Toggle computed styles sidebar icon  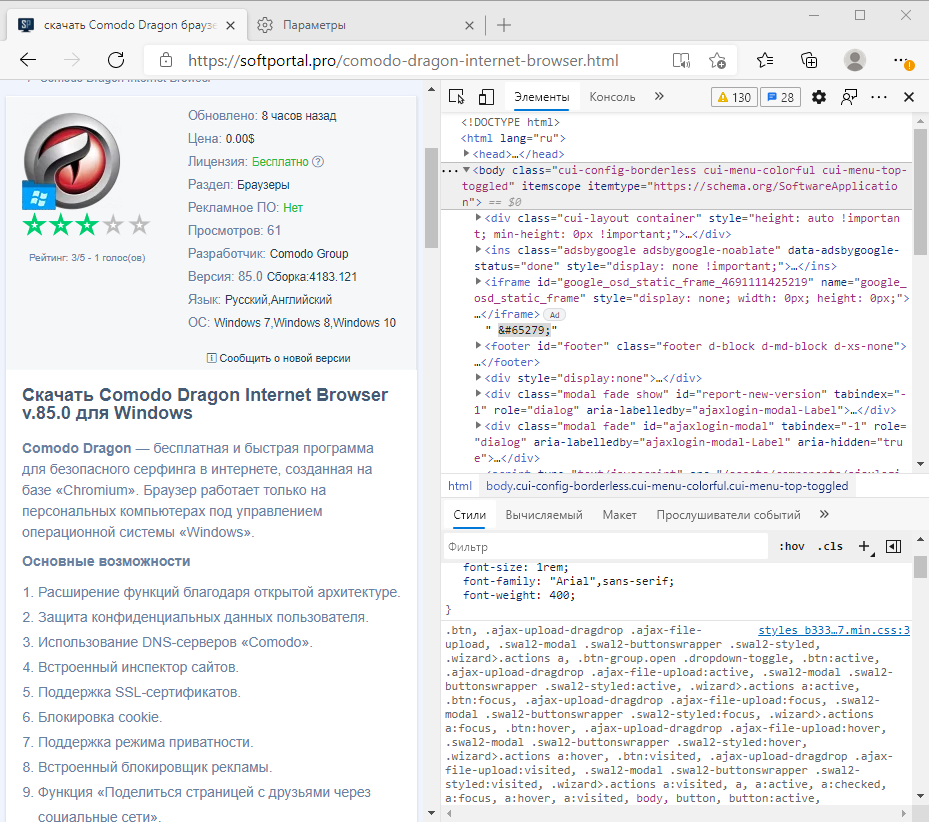pos(893,546)
